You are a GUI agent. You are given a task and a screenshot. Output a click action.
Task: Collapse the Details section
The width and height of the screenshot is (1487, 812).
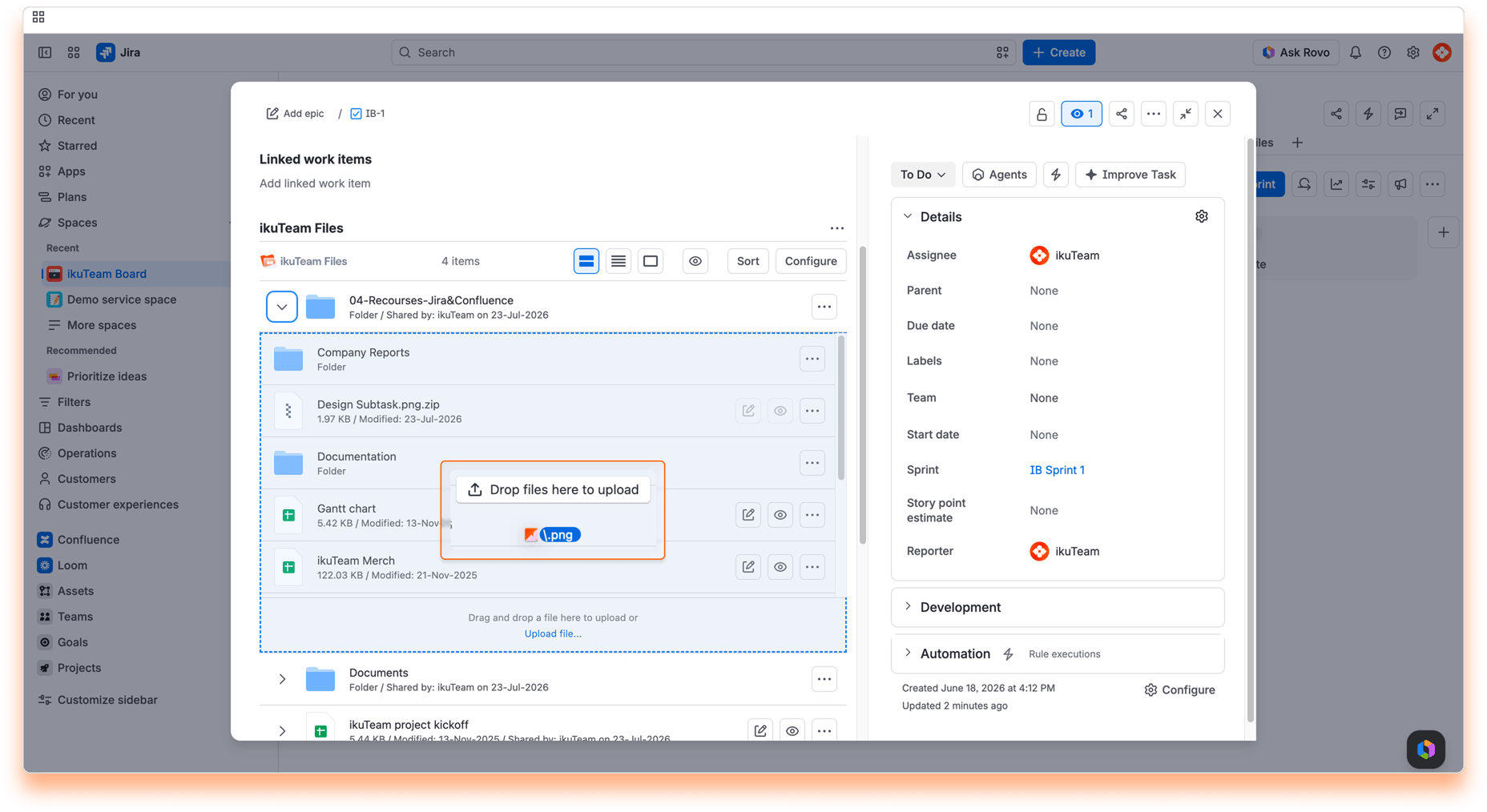coord(908,216)
